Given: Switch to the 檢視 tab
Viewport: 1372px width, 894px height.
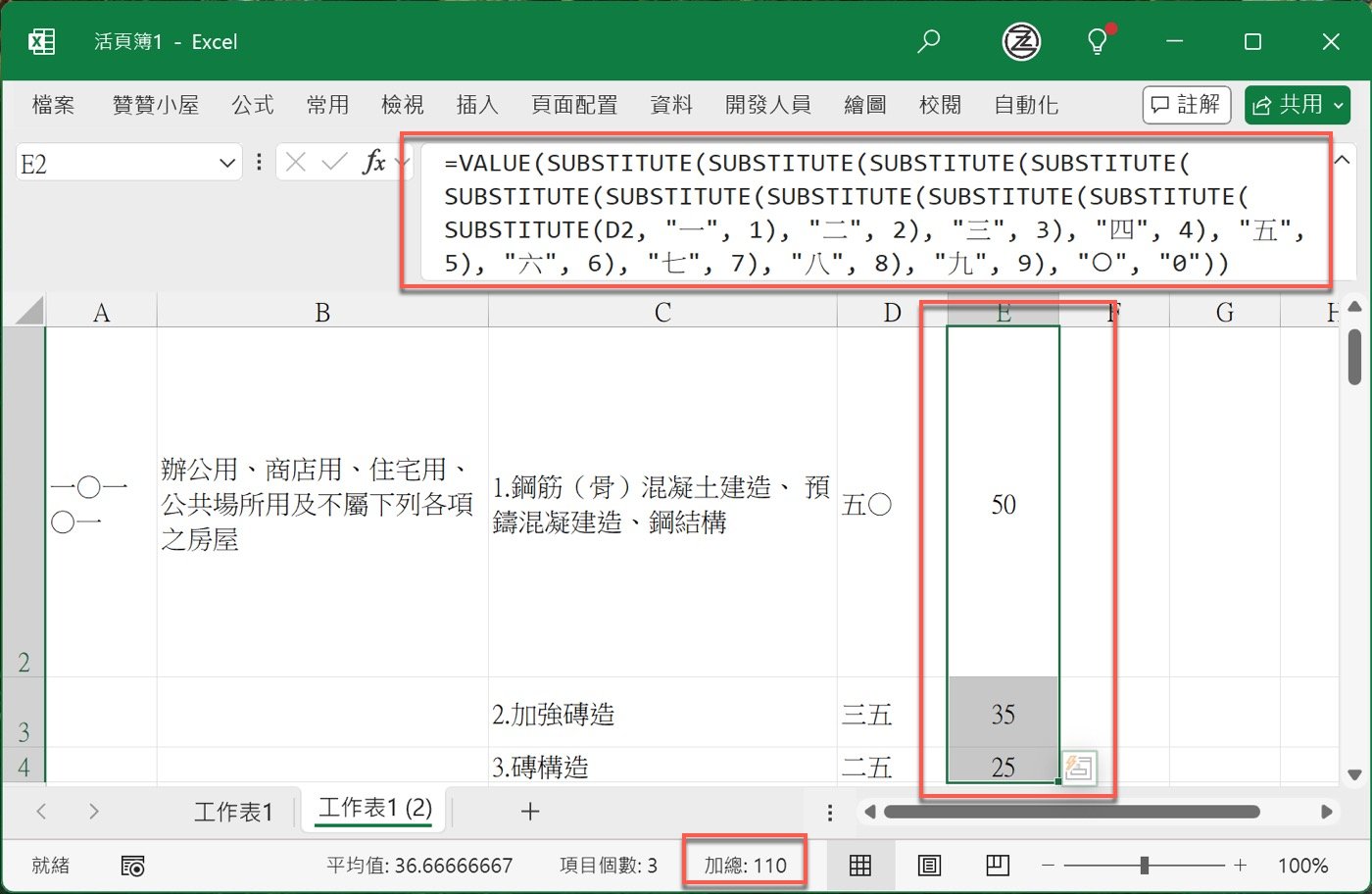Looking at the screenshot, I should (x=403, y=105).
